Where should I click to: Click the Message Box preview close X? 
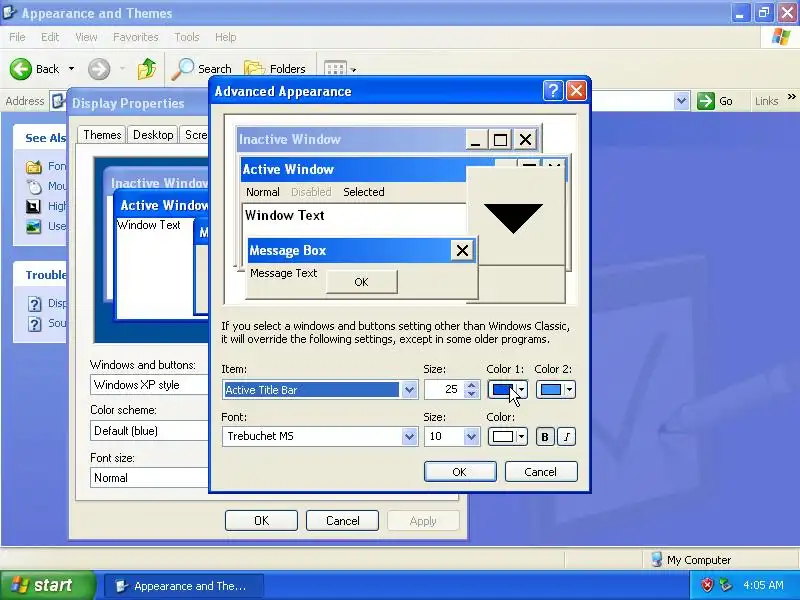click(x=462, y=251)
